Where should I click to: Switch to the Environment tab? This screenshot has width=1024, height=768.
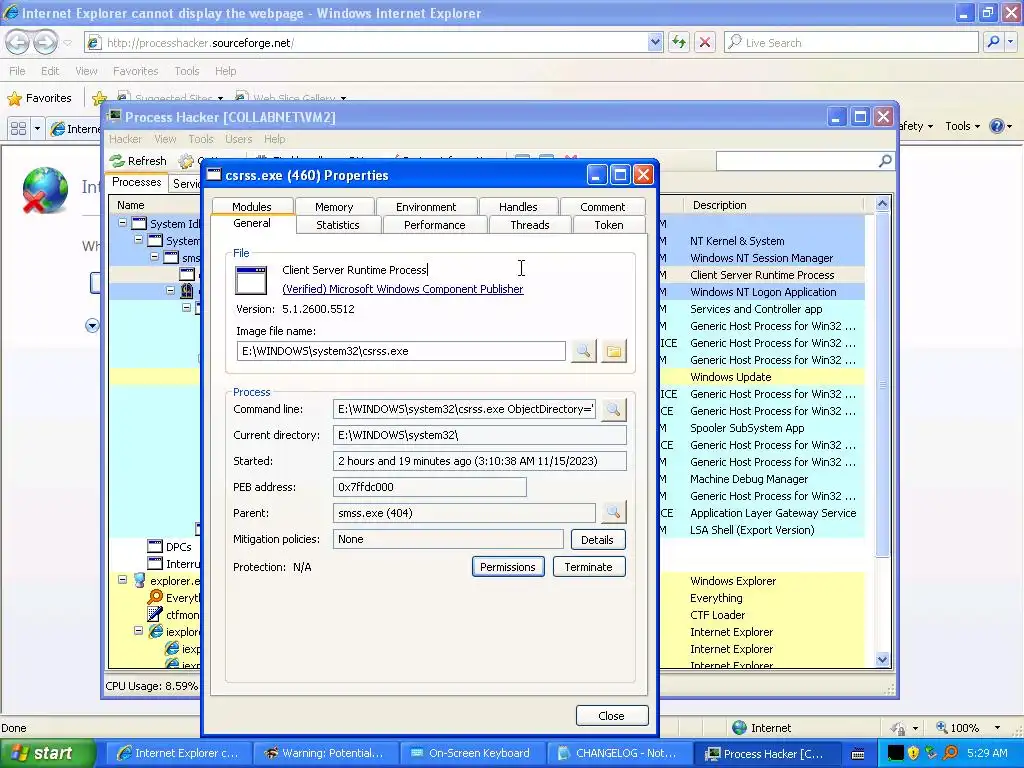pyautogui.click(x=426, y=207)
